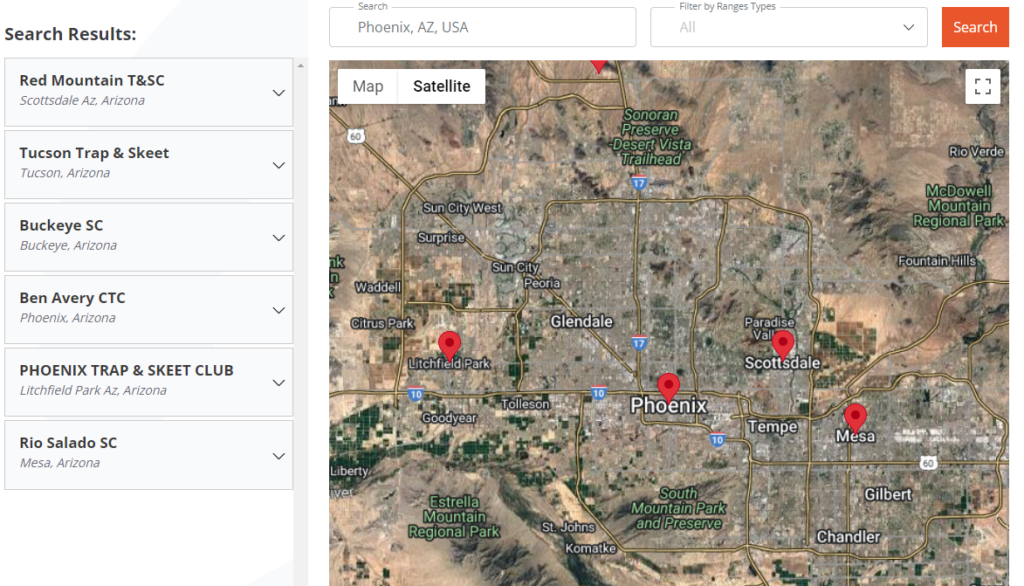
Task: Click the Chandler label on the map
Action: [848, 537]
